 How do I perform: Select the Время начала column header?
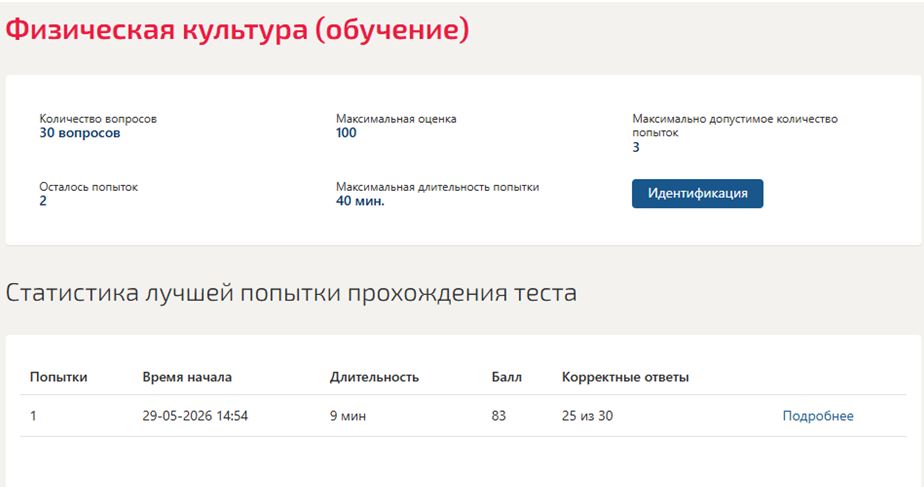187,377
